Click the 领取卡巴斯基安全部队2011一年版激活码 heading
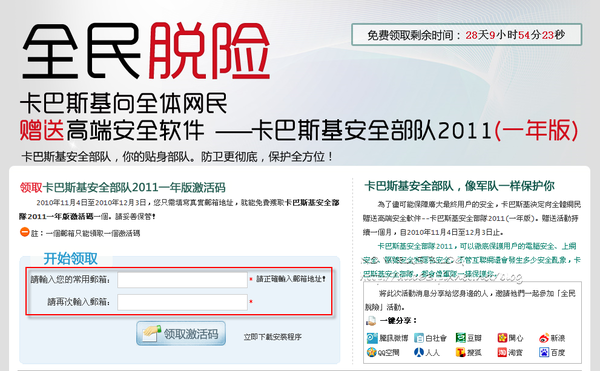Screen dimensions: 600x371 (x=122, y=187)
